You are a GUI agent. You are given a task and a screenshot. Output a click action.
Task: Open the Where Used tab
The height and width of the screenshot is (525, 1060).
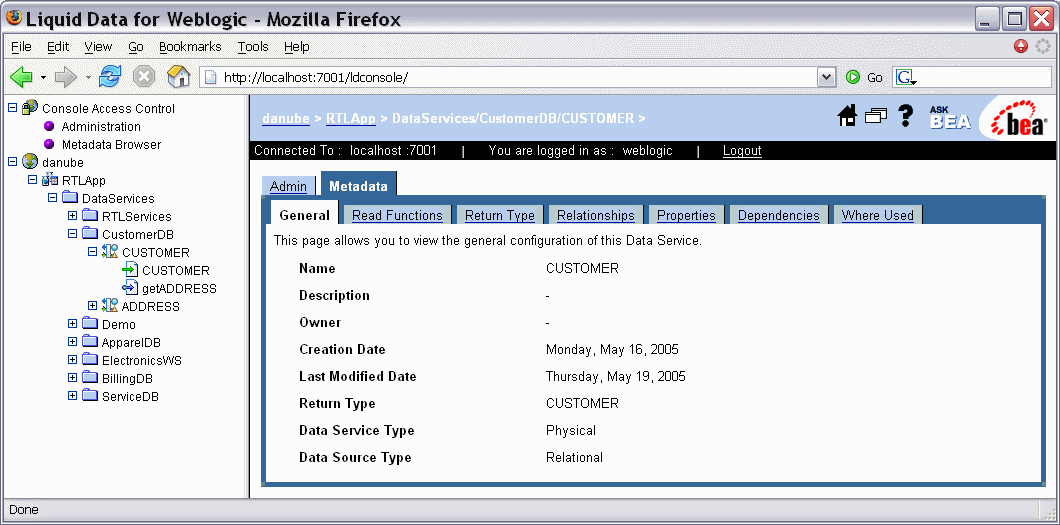click(877, 215)
